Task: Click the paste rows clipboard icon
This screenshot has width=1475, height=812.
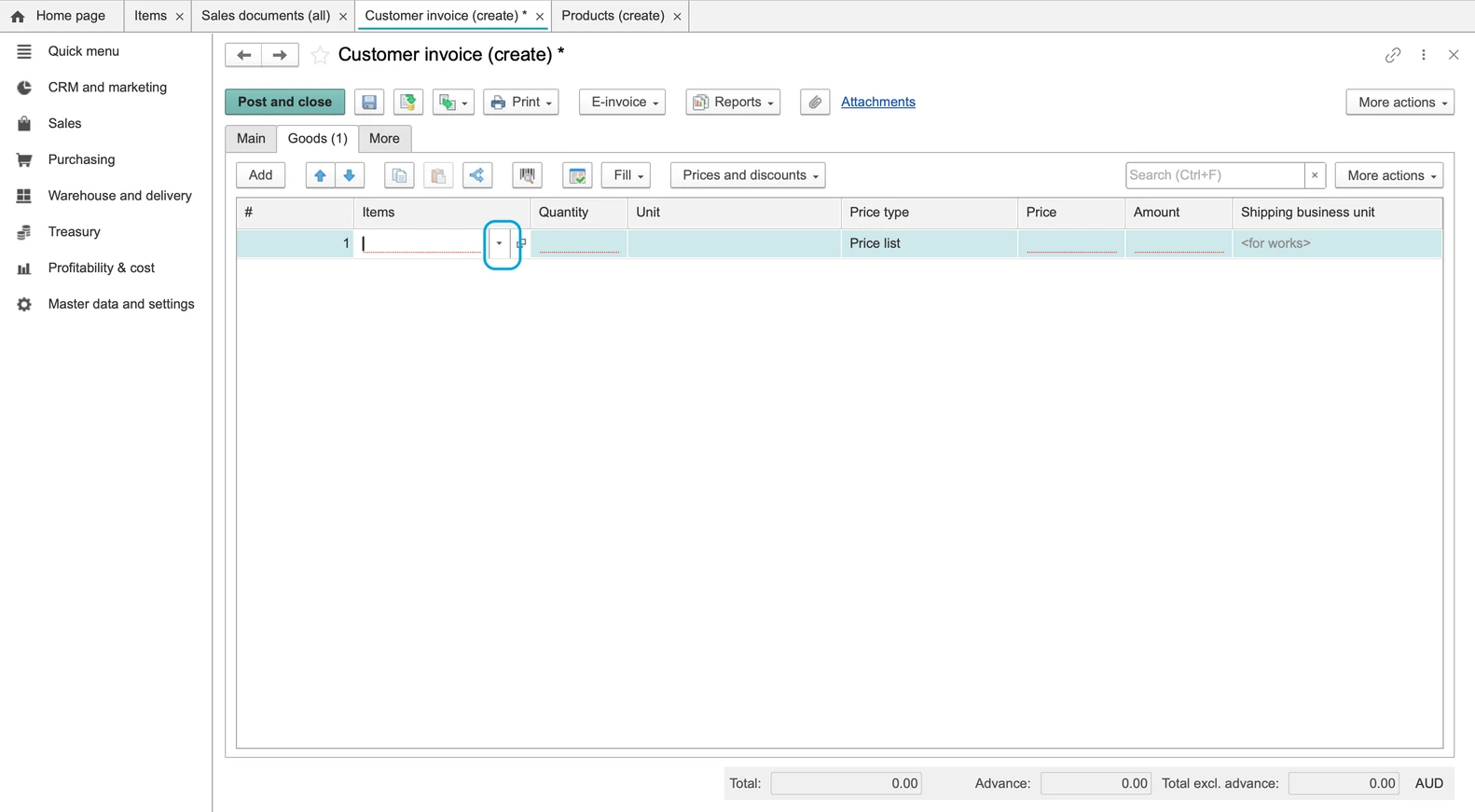Action: pos(438,175)
